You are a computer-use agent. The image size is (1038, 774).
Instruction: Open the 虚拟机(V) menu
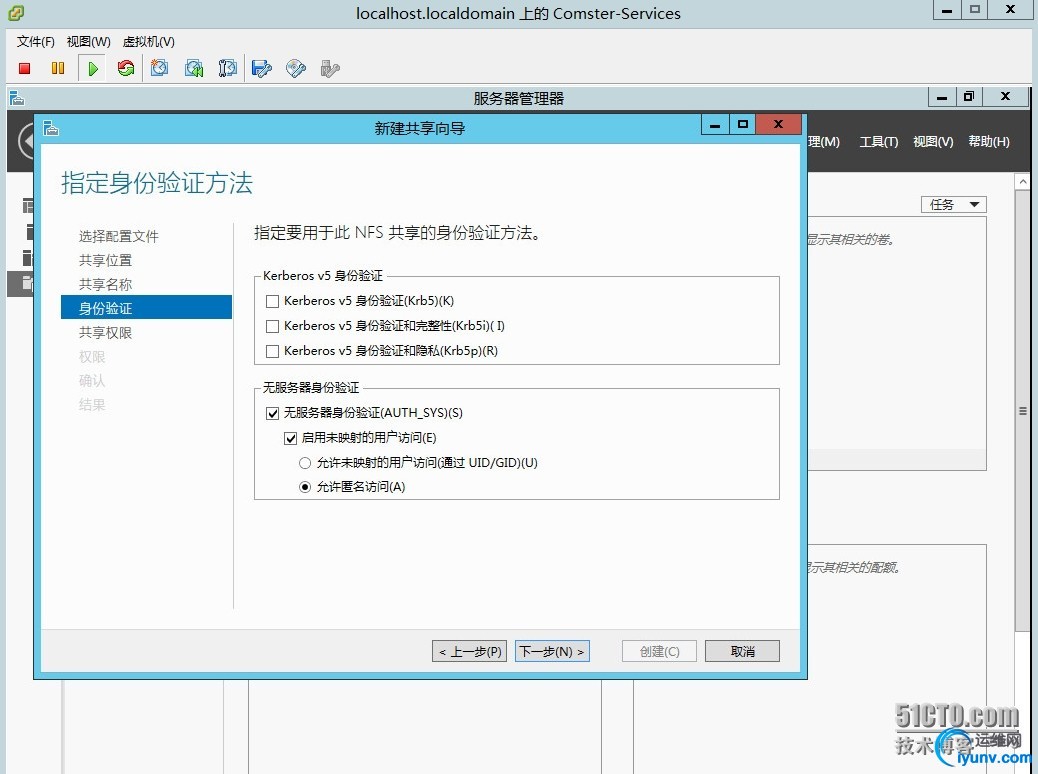148,42
